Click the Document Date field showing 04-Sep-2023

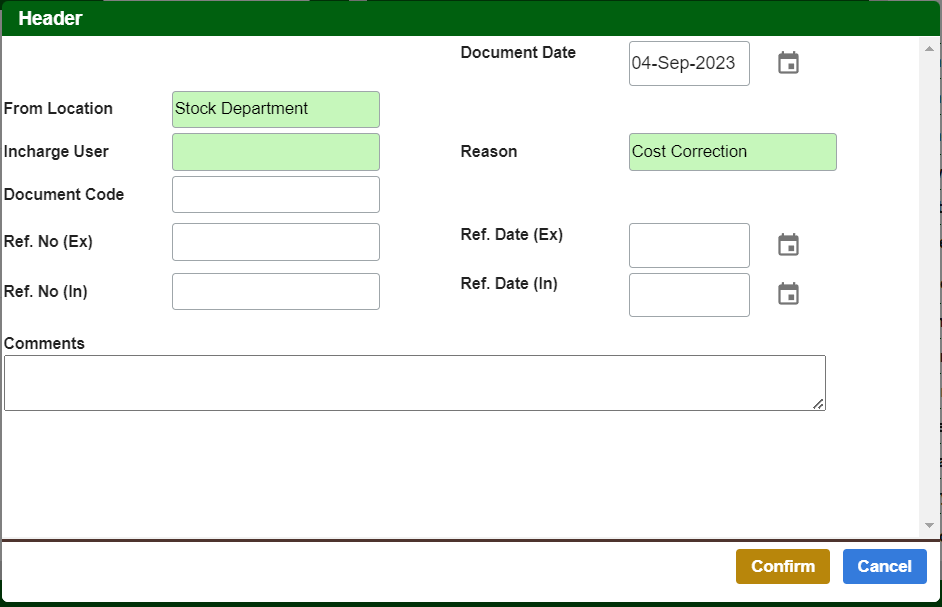pos(688,63)
